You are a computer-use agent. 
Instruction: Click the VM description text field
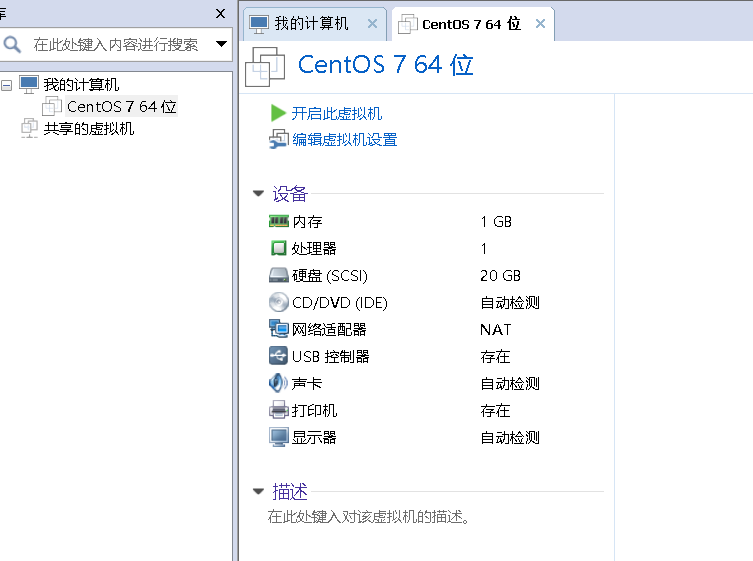click(368, 517)
